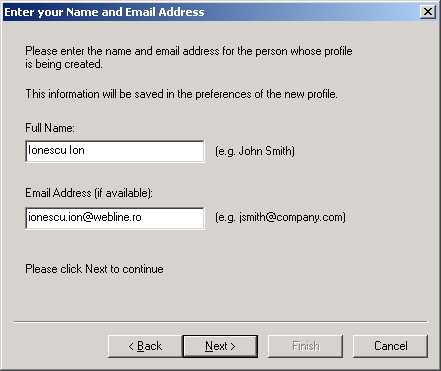Click the 'Please click Next to continue' message
Image resolution: width=441 pixels, height=371 pixels.
pyautogui.click(x=94, y=269)
